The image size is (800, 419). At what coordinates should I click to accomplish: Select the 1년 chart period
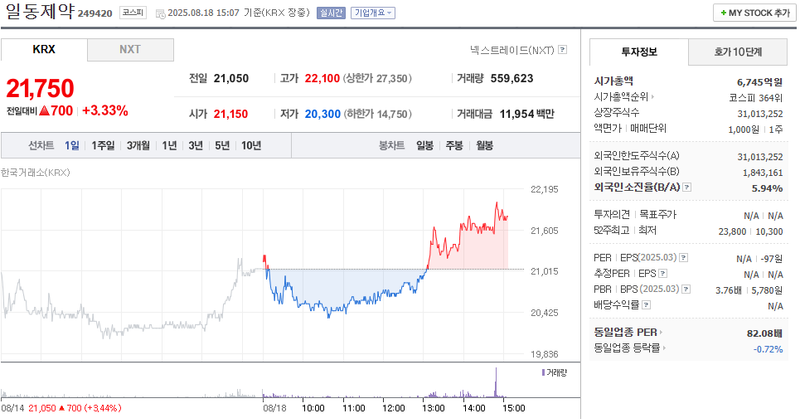[169, 145]
